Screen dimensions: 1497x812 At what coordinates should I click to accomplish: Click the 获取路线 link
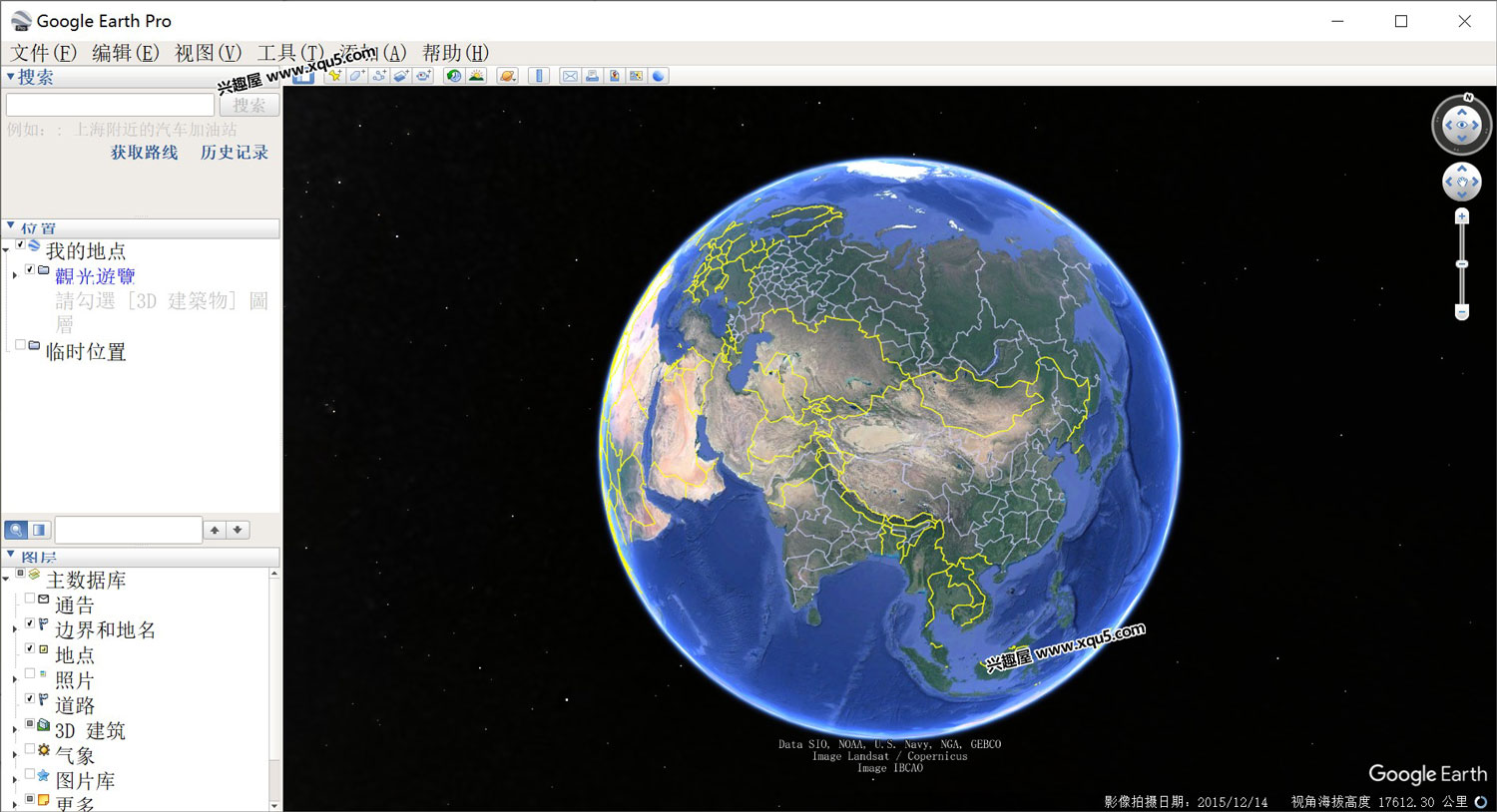coord(145,153)
